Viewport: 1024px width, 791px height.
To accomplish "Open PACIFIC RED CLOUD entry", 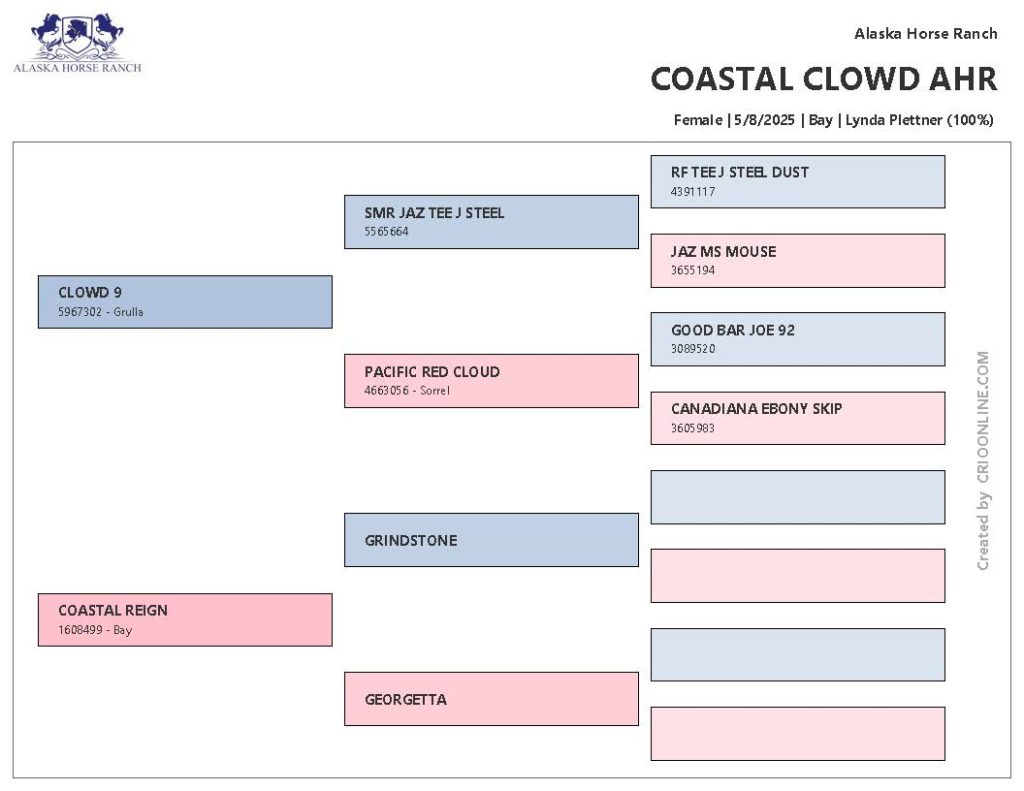I will (491, 381).
